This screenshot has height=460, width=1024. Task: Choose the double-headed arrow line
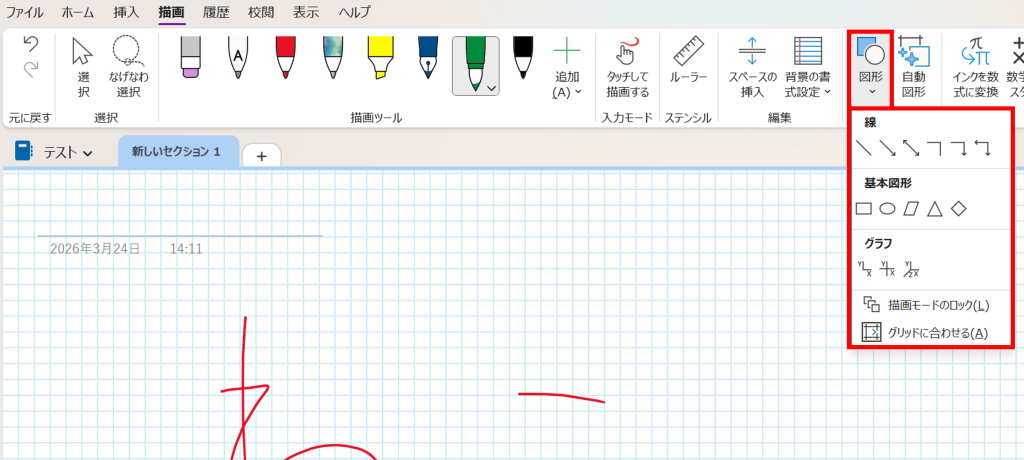(911, 148)
